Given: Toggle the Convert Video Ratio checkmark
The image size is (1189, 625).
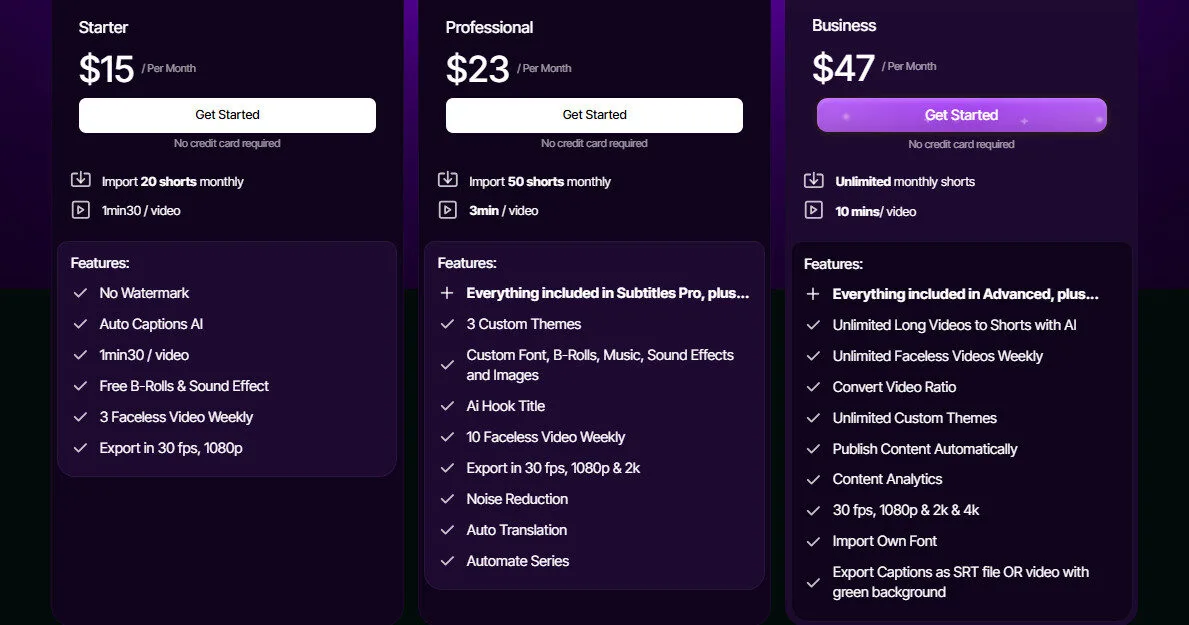Looking at the screenshot, I should [814, 387].
